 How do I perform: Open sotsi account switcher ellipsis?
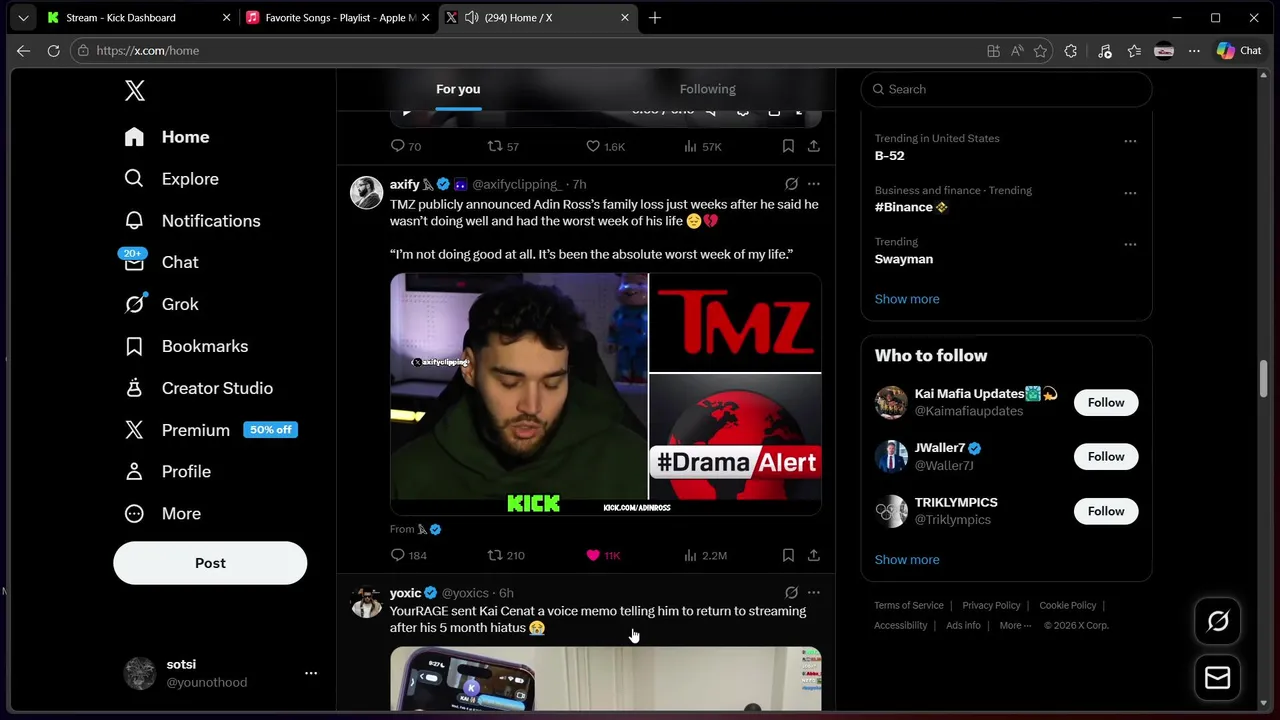pyautogui.click(x=311, y=673)
